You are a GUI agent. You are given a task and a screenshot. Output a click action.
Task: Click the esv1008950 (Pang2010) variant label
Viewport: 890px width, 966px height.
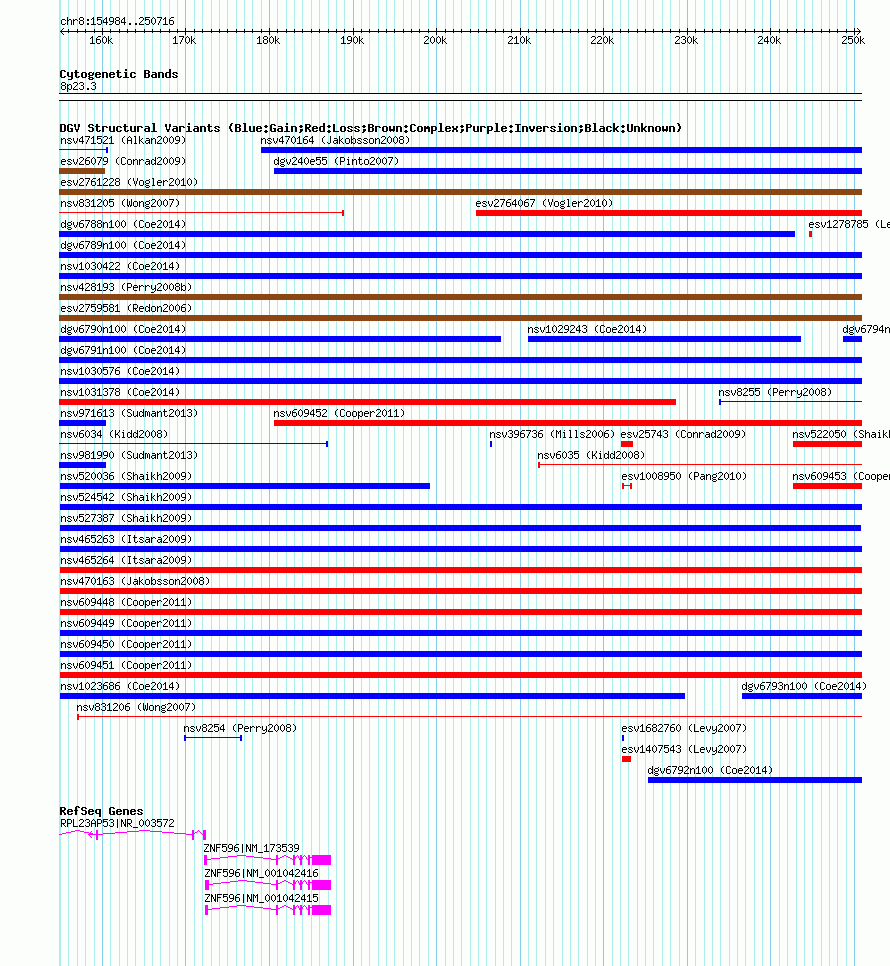684,476
